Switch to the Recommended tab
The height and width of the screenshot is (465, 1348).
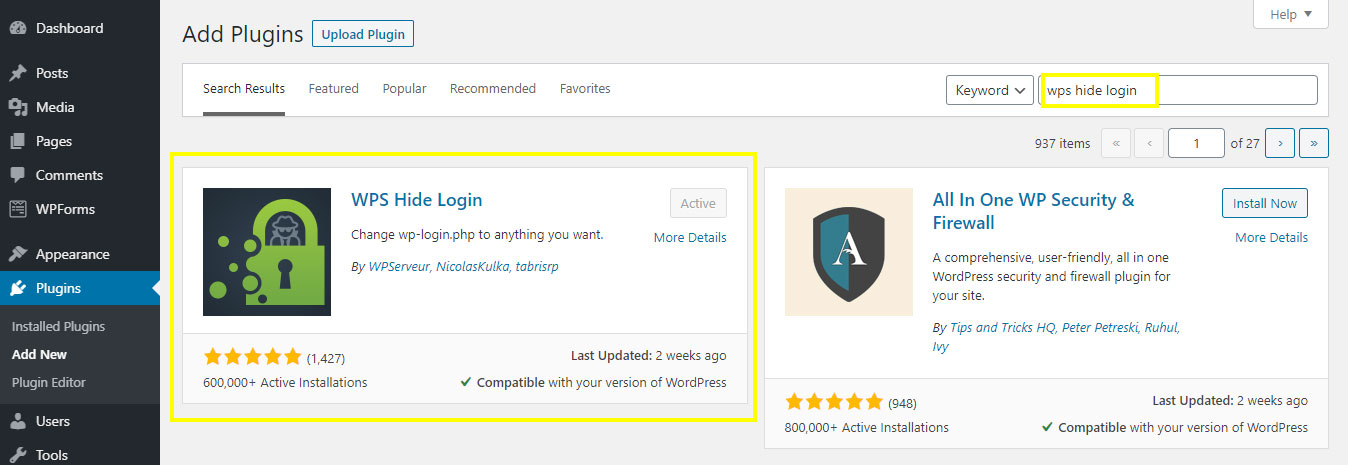493,88
